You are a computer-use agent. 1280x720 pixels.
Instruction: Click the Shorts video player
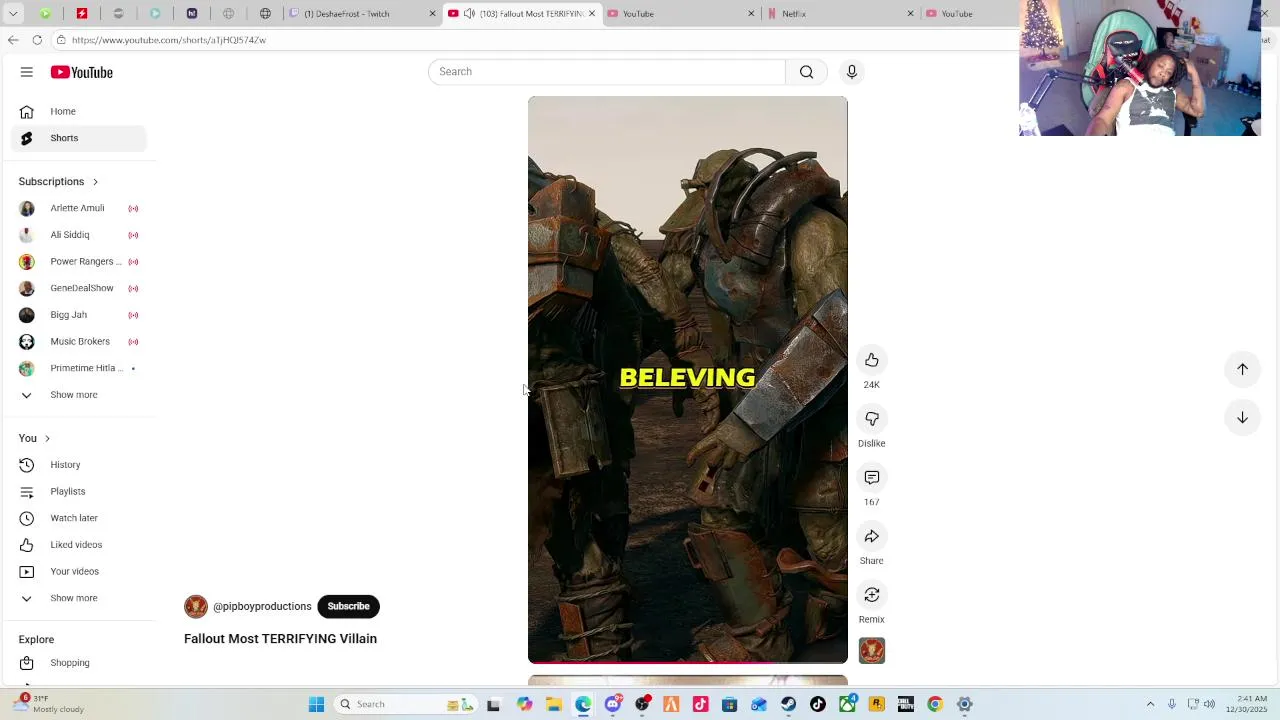click(688, 380)
